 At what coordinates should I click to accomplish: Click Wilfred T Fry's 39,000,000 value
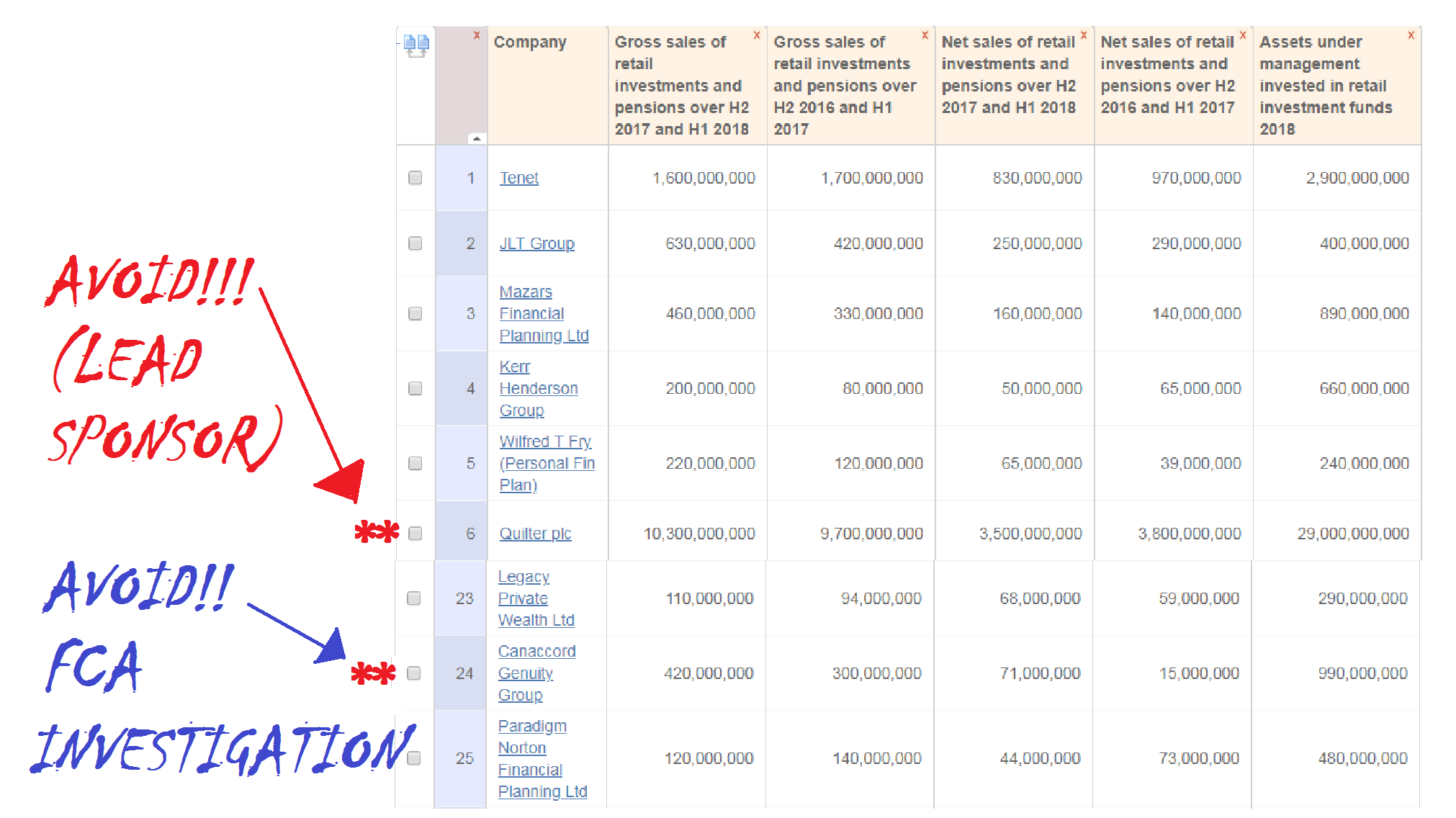1200,463
